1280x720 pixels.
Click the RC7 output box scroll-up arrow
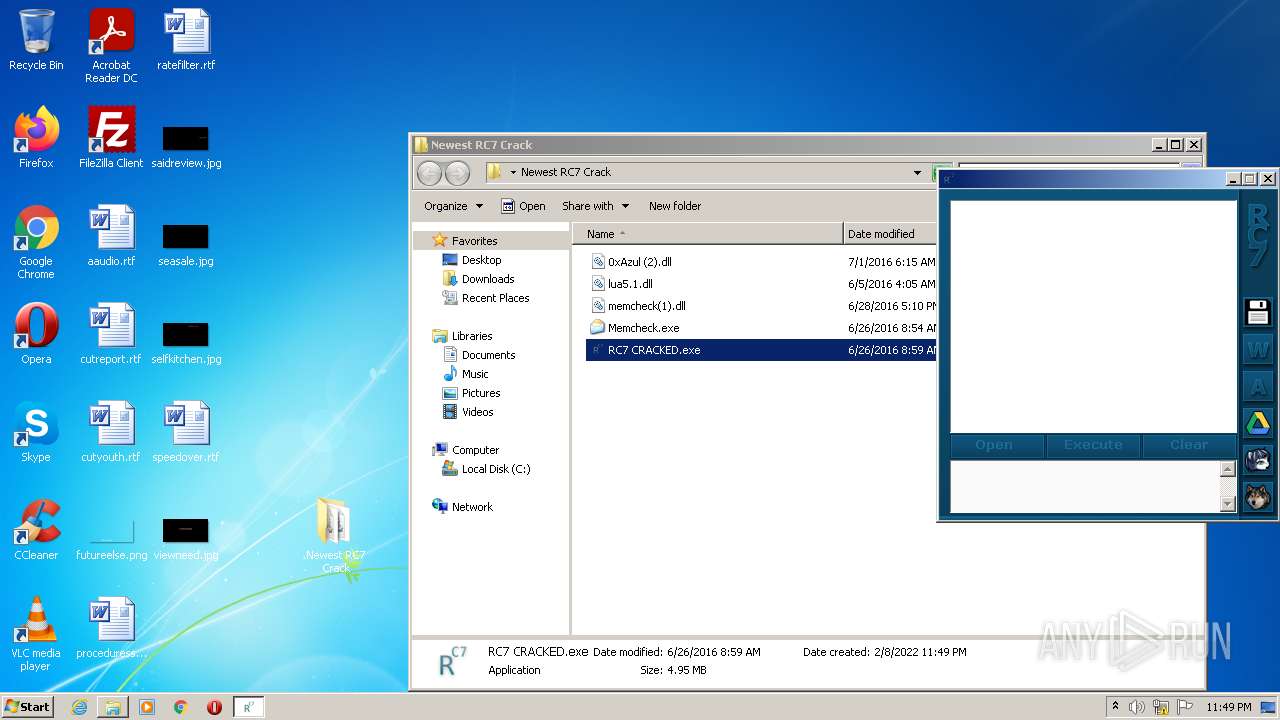[1228, 469]
